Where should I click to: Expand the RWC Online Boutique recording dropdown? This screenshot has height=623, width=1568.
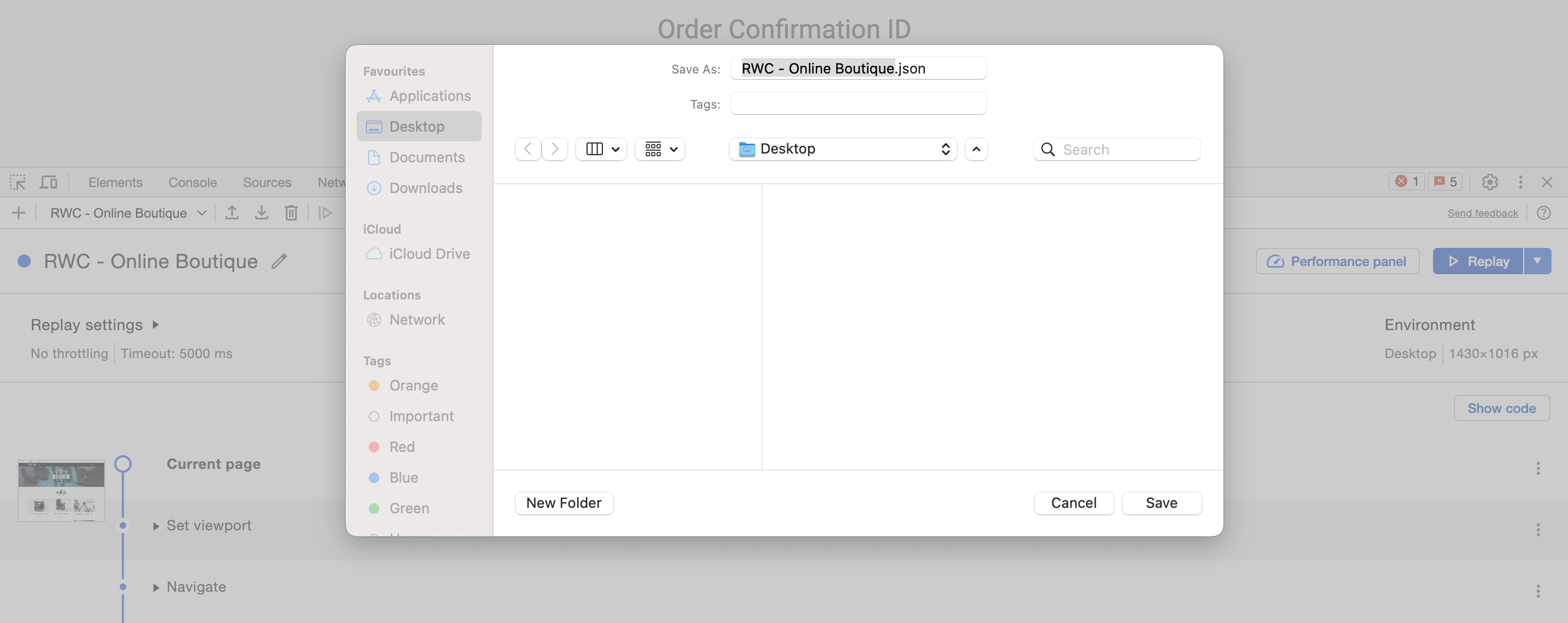(200, 212)
